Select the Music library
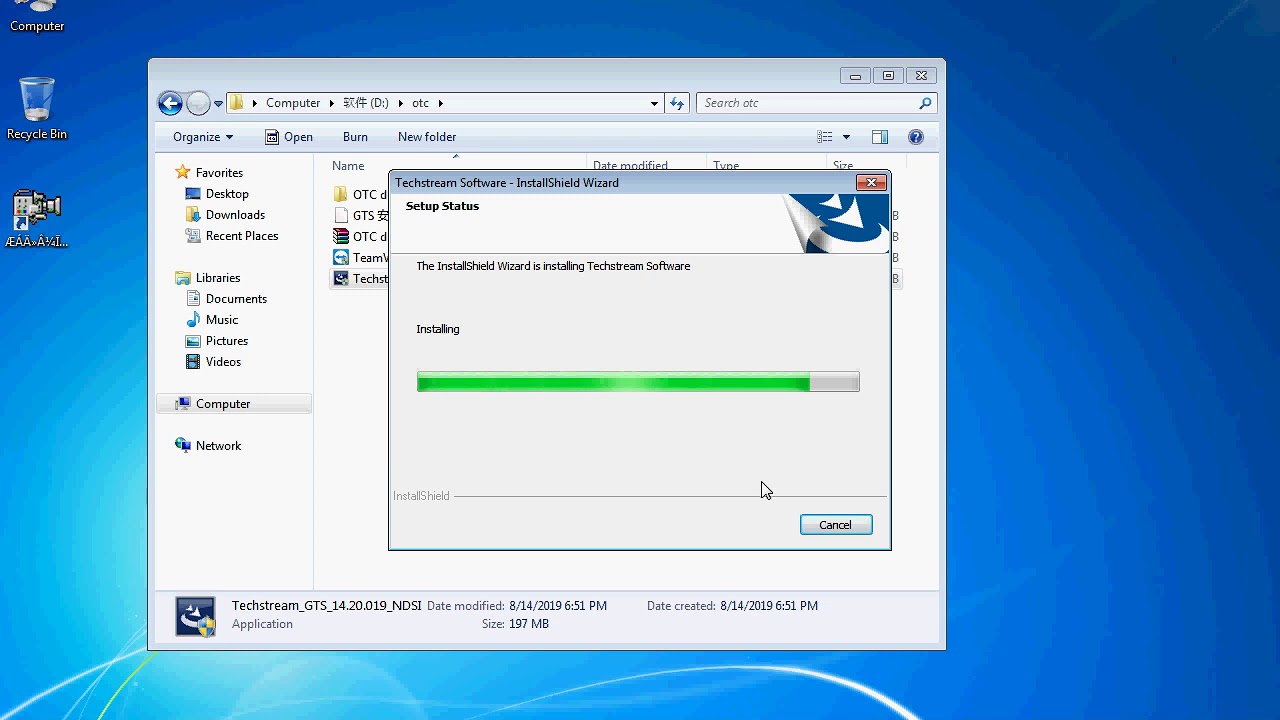 pos(222,320)
